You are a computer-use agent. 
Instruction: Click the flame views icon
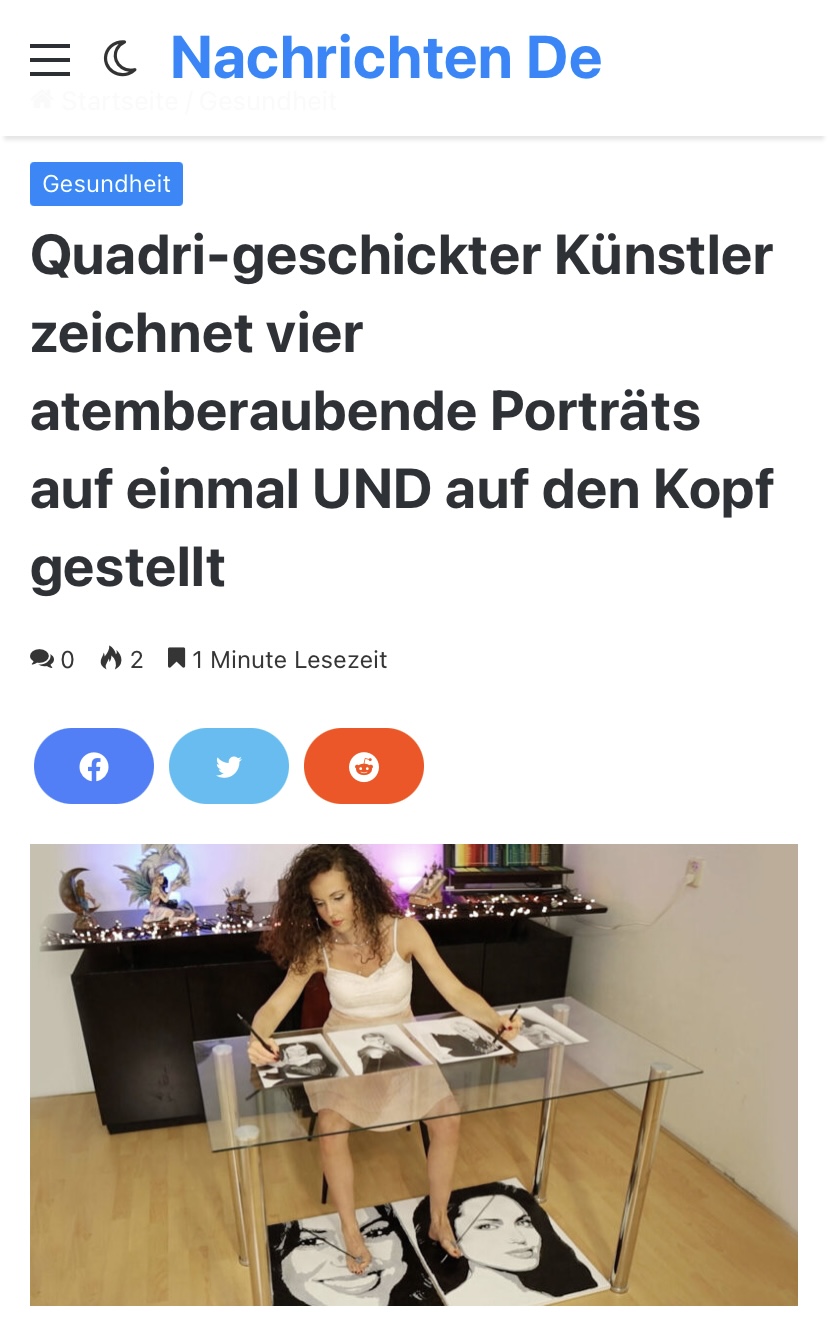[x=111, y=659]
